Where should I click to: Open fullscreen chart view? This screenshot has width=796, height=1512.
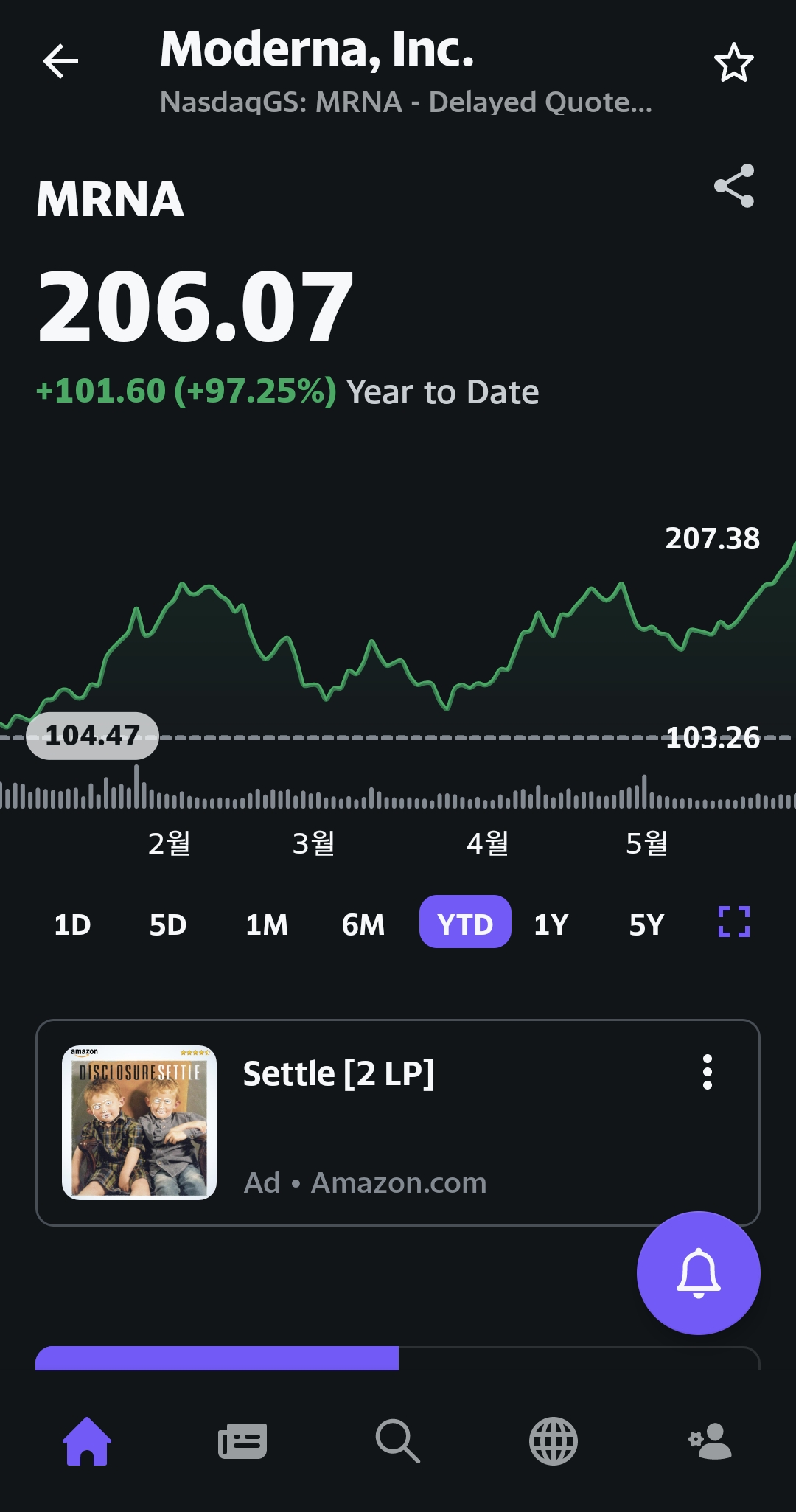[734, 922]
